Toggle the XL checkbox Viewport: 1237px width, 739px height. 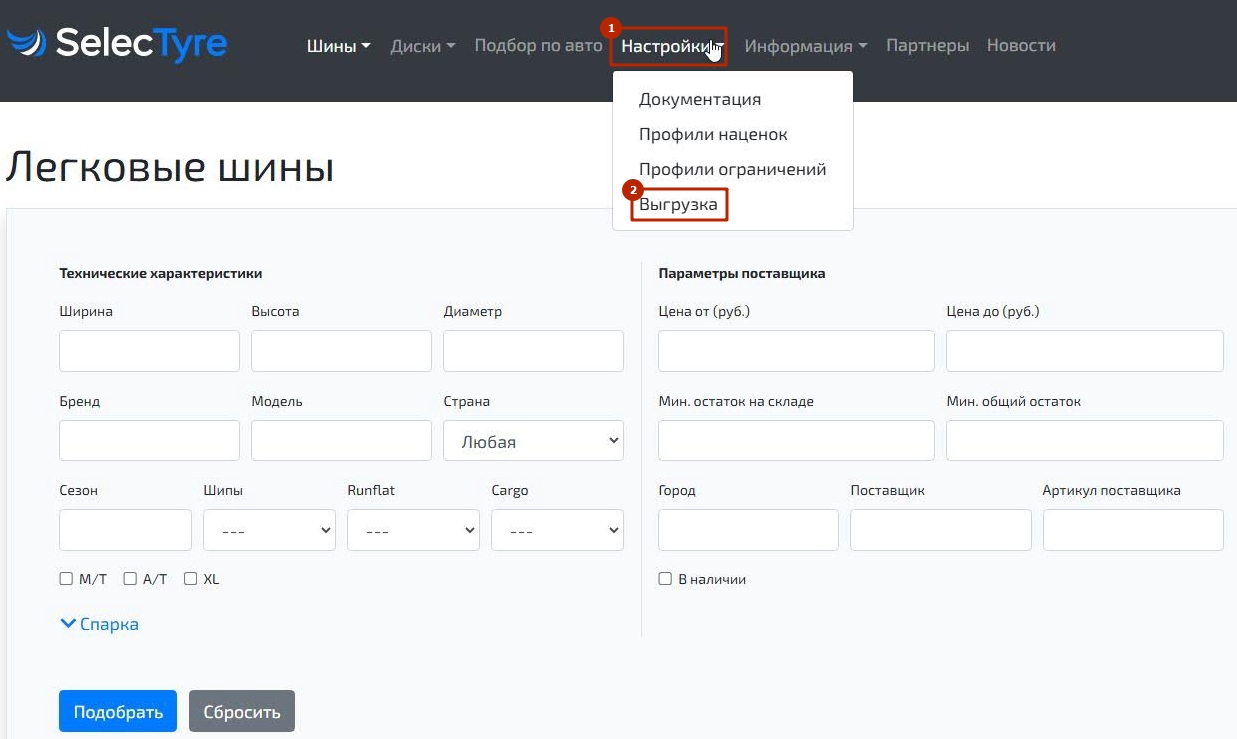pyautogui.click(x=190, y=579)
